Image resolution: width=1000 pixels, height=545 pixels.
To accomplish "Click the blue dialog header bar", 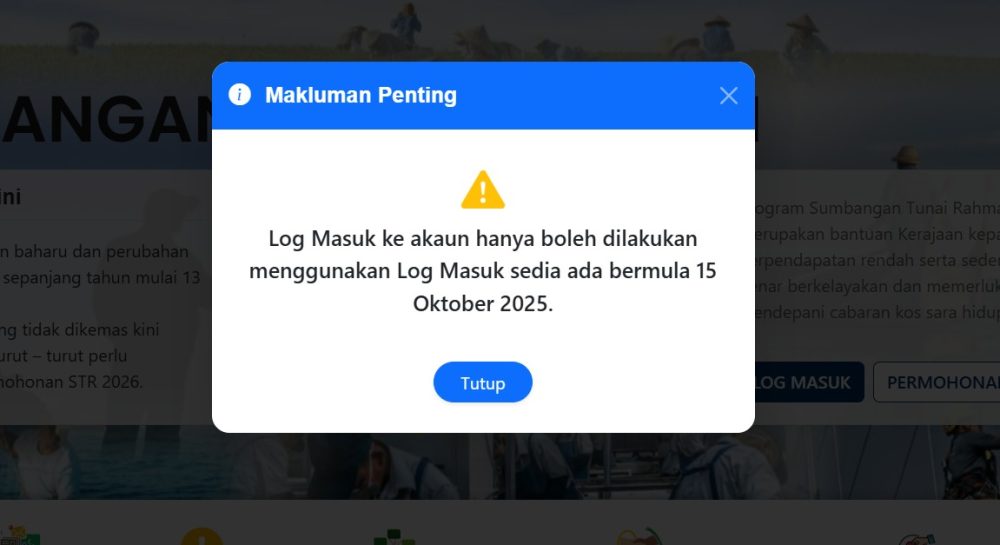I will 483,96.
